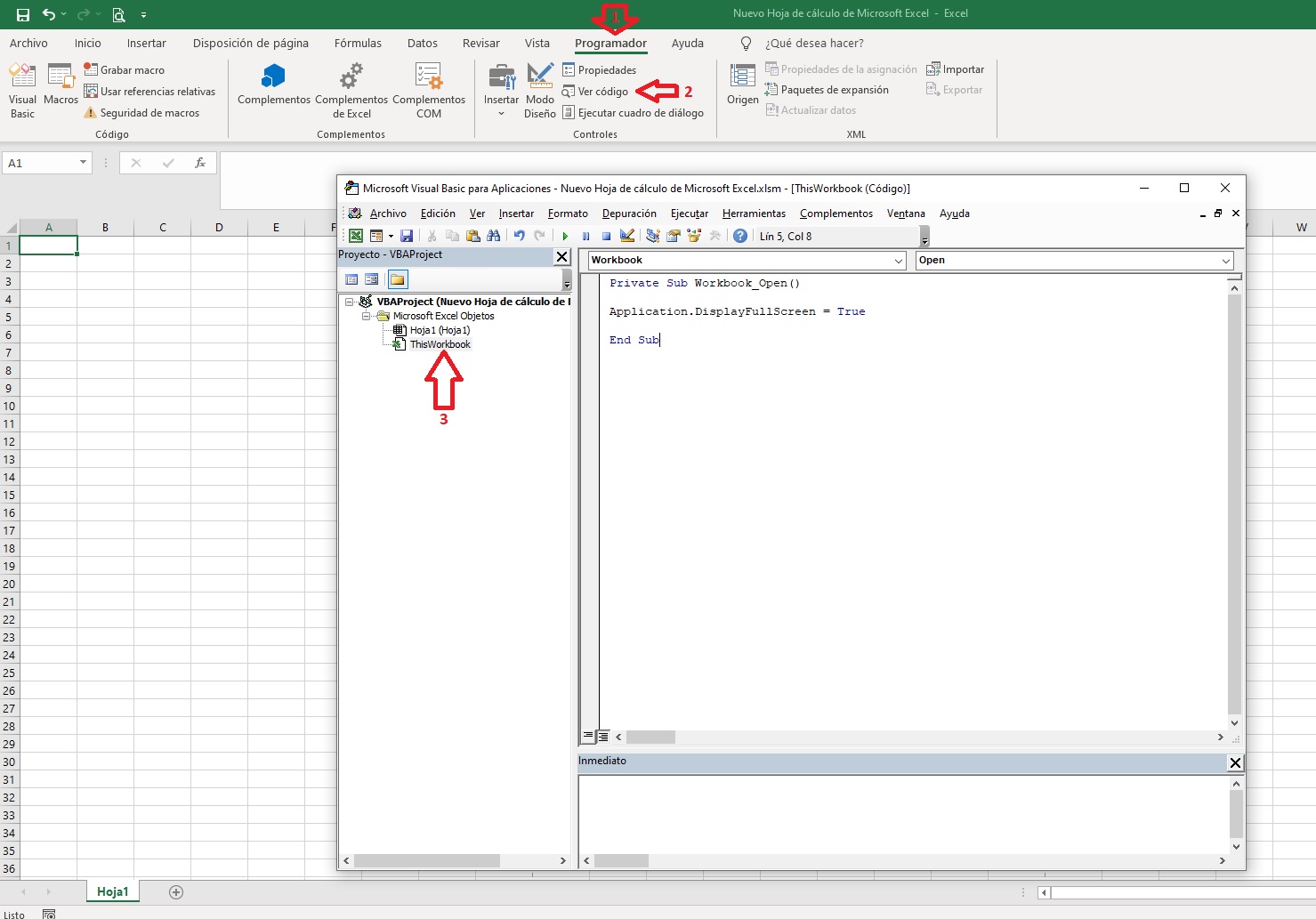This screenshot has height=919, width=1316.
Task: Toggle Procedure View at code window bottom
Action: click(589, 738)
